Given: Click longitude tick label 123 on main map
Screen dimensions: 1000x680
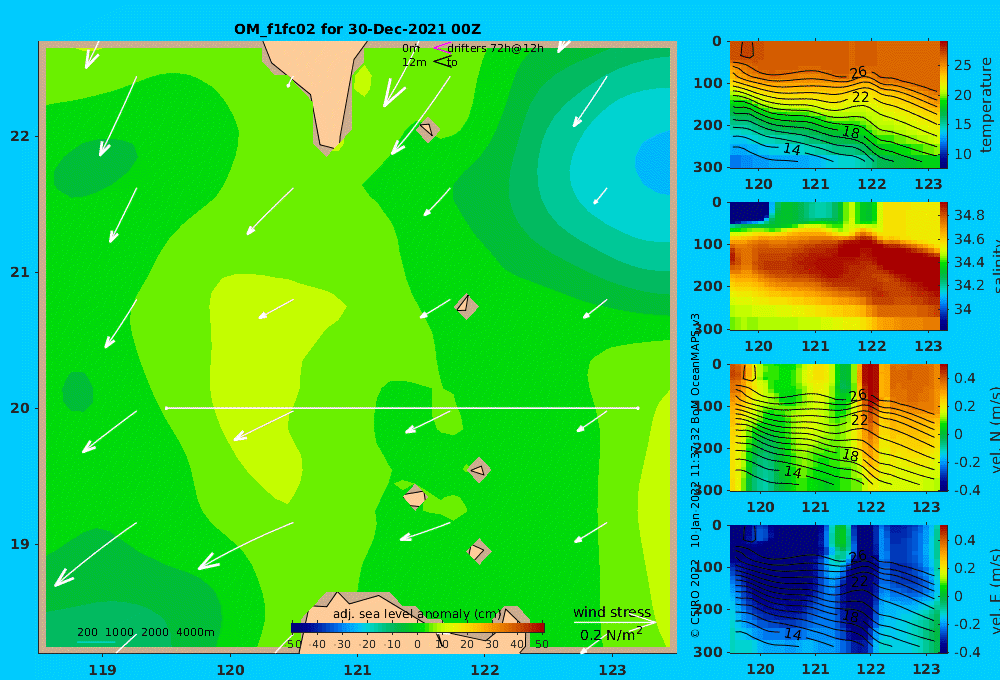Looking at the screenshot, I should click(x=612, y=670).
